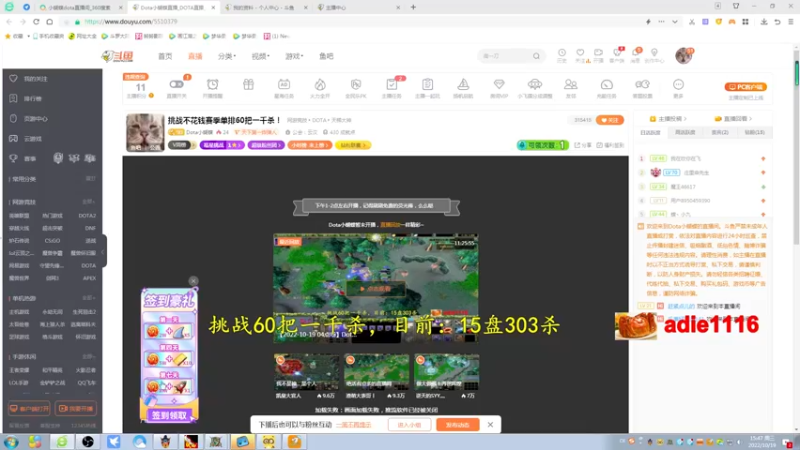The width and height of the screenshot is (800, 450).
Task: Click the 签到领取 claim button
Action: (x=169, y=415)
